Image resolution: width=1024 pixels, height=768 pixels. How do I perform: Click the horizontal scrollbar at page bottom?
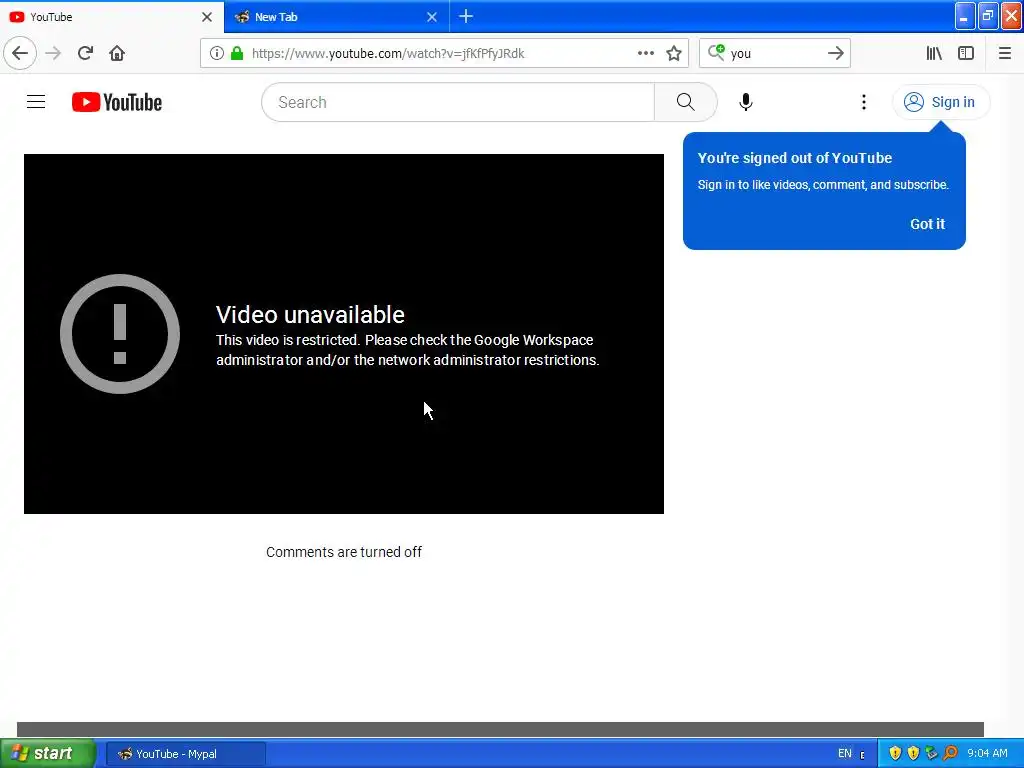click(x=500, y=729)
